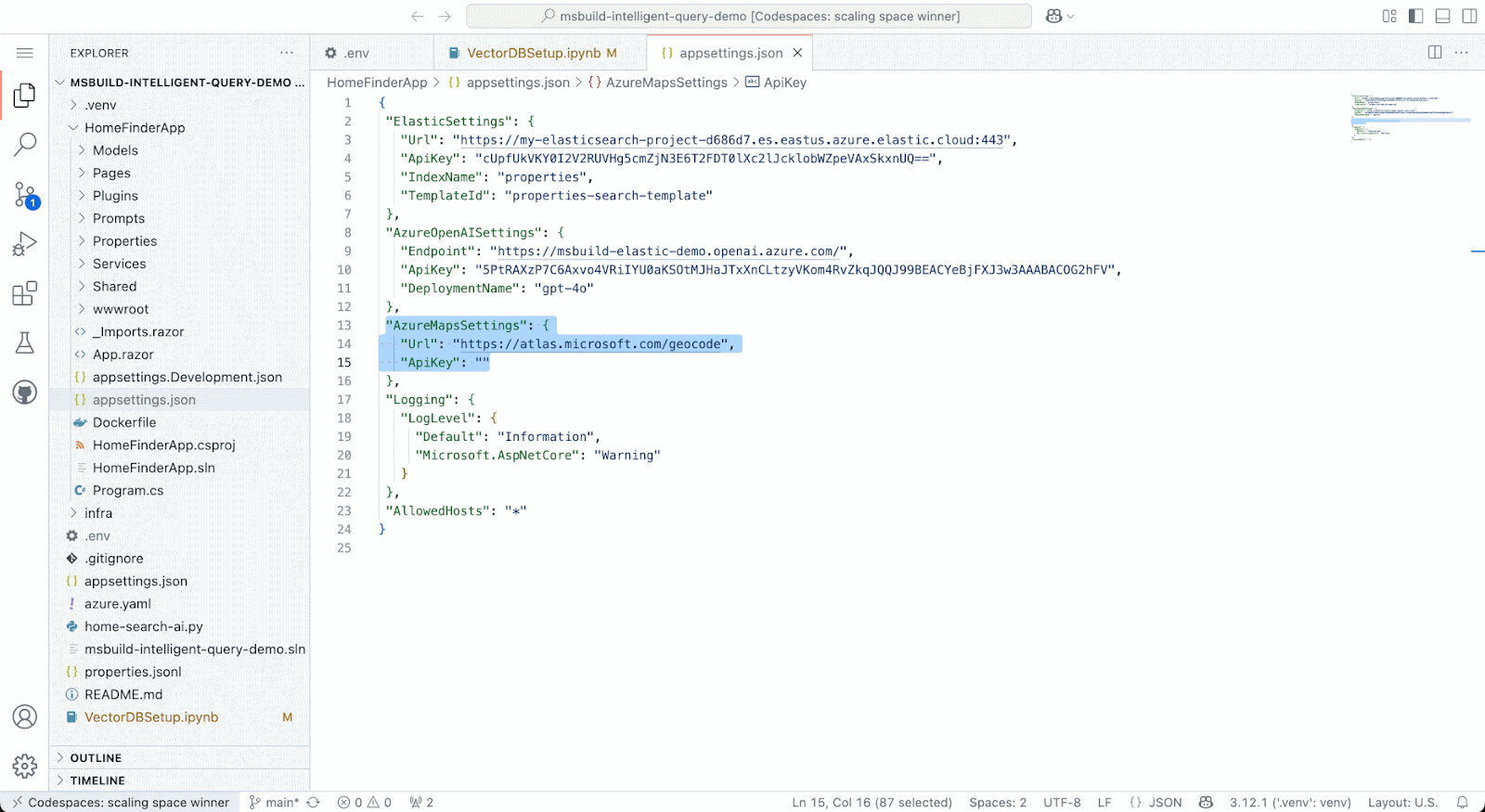Click the Accounts icon
1485x812 pixels.
(x=25, y=716)
